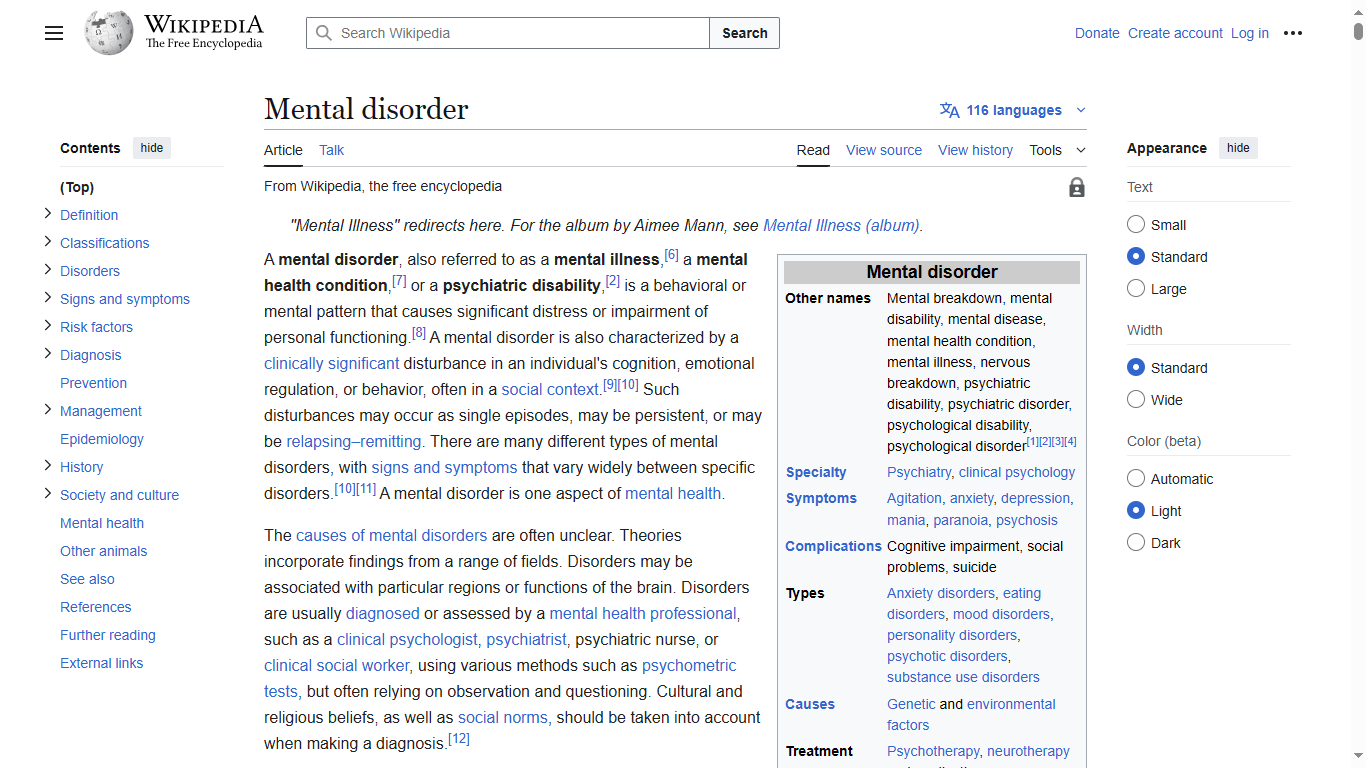Screen dimensions: 1366x768
Task: Select the Read tab
Action: (813, 150)
